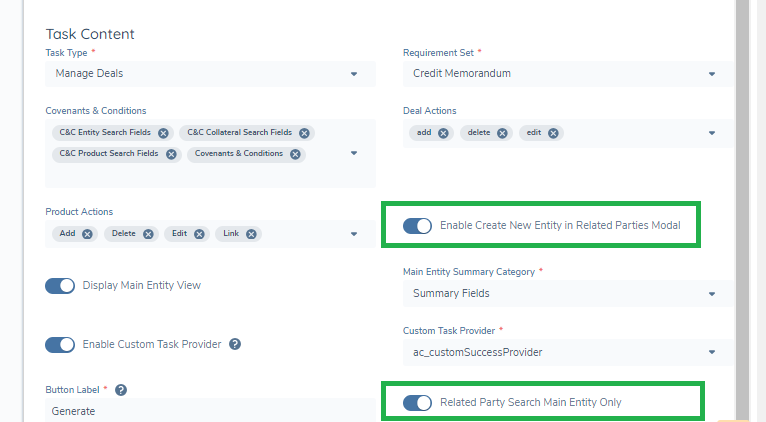Click help icon next to Enable Custom Task Provider

pos(235,344)
